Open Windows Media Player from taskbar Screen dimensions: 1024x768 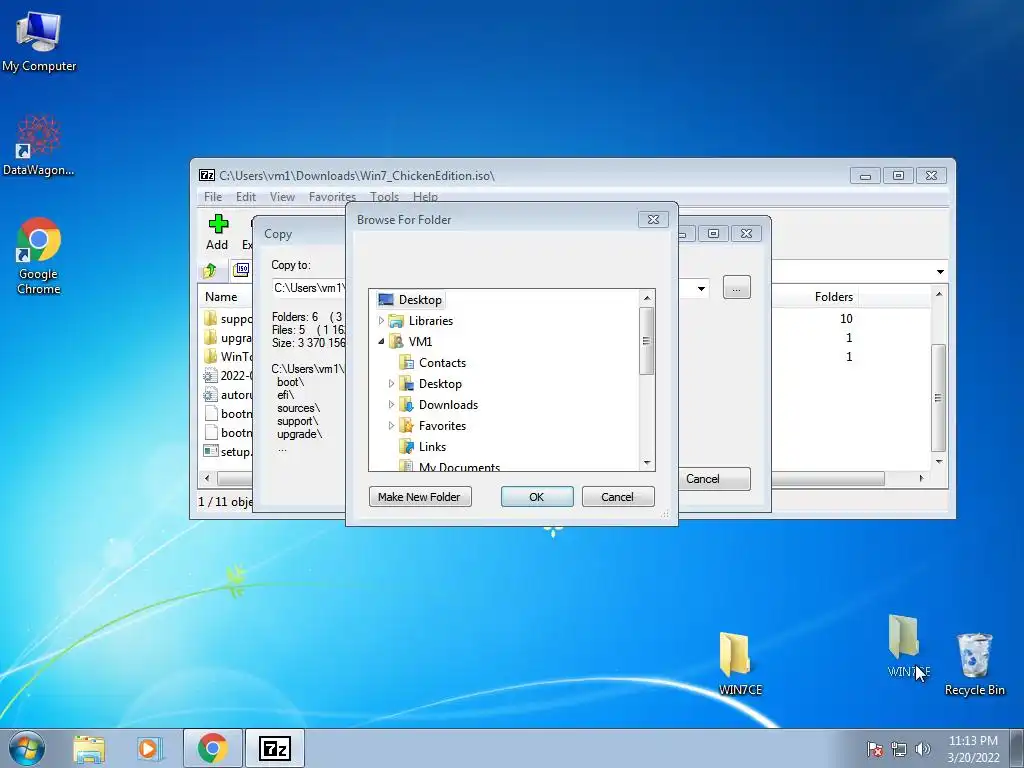(x=150, y=748)
